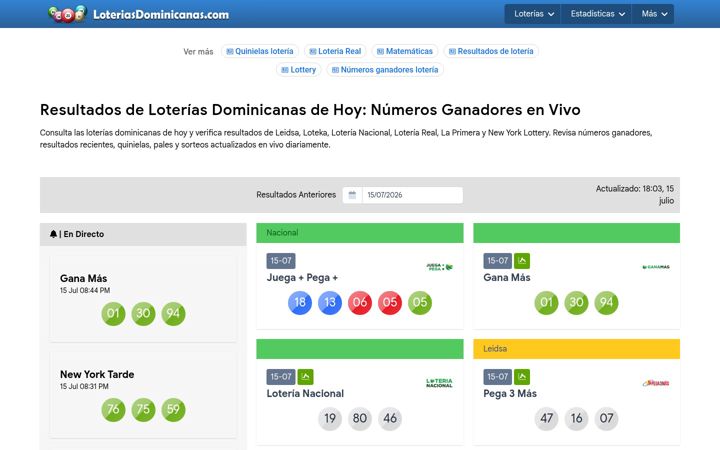Open the Pega 3 Más card title
This screenshot has width=720, height=450.
point(510,394)
